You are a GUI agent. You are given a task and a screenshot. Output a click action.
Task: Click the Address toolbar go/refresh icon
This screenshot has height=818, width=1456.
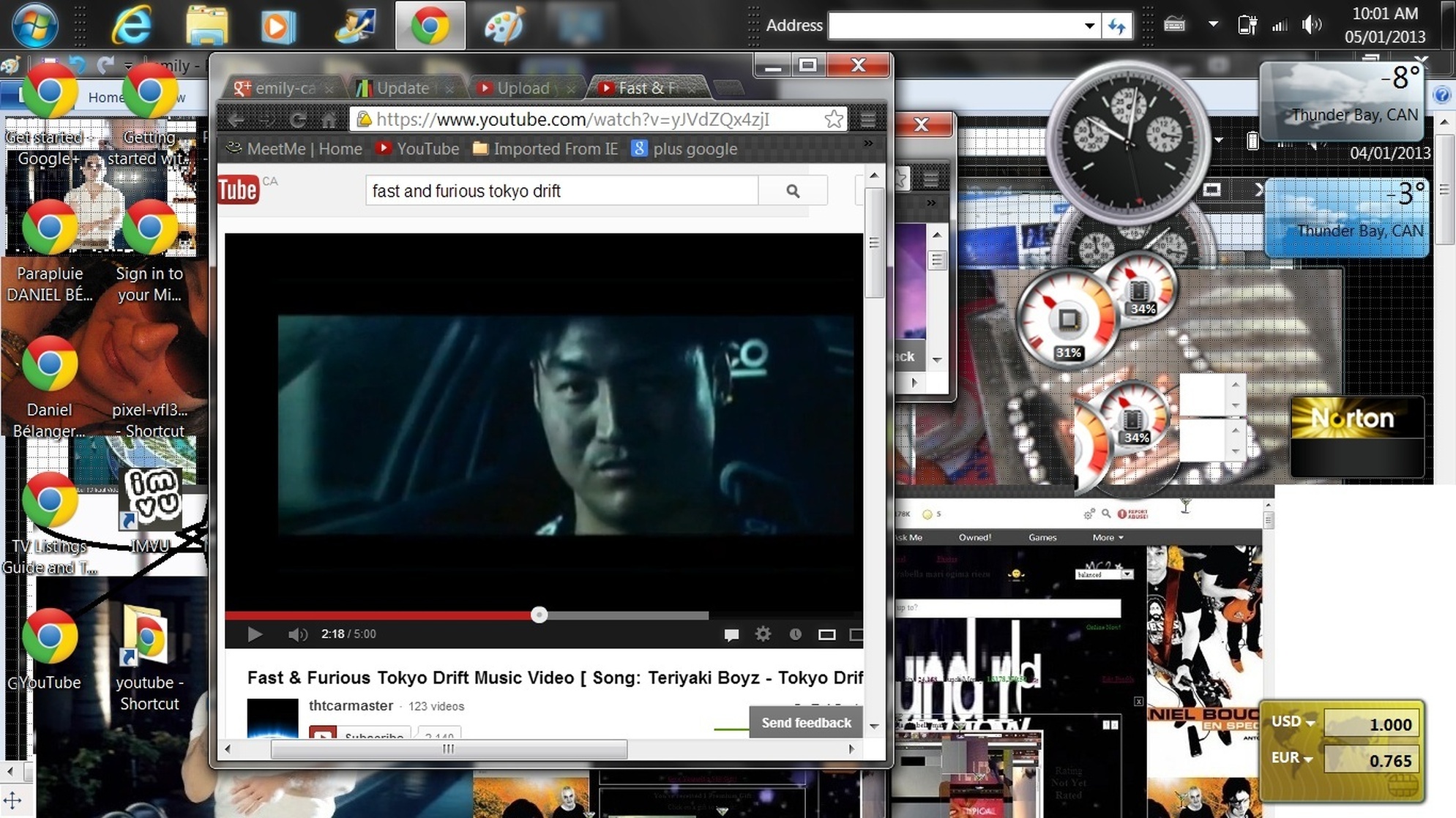point(1117,26)
